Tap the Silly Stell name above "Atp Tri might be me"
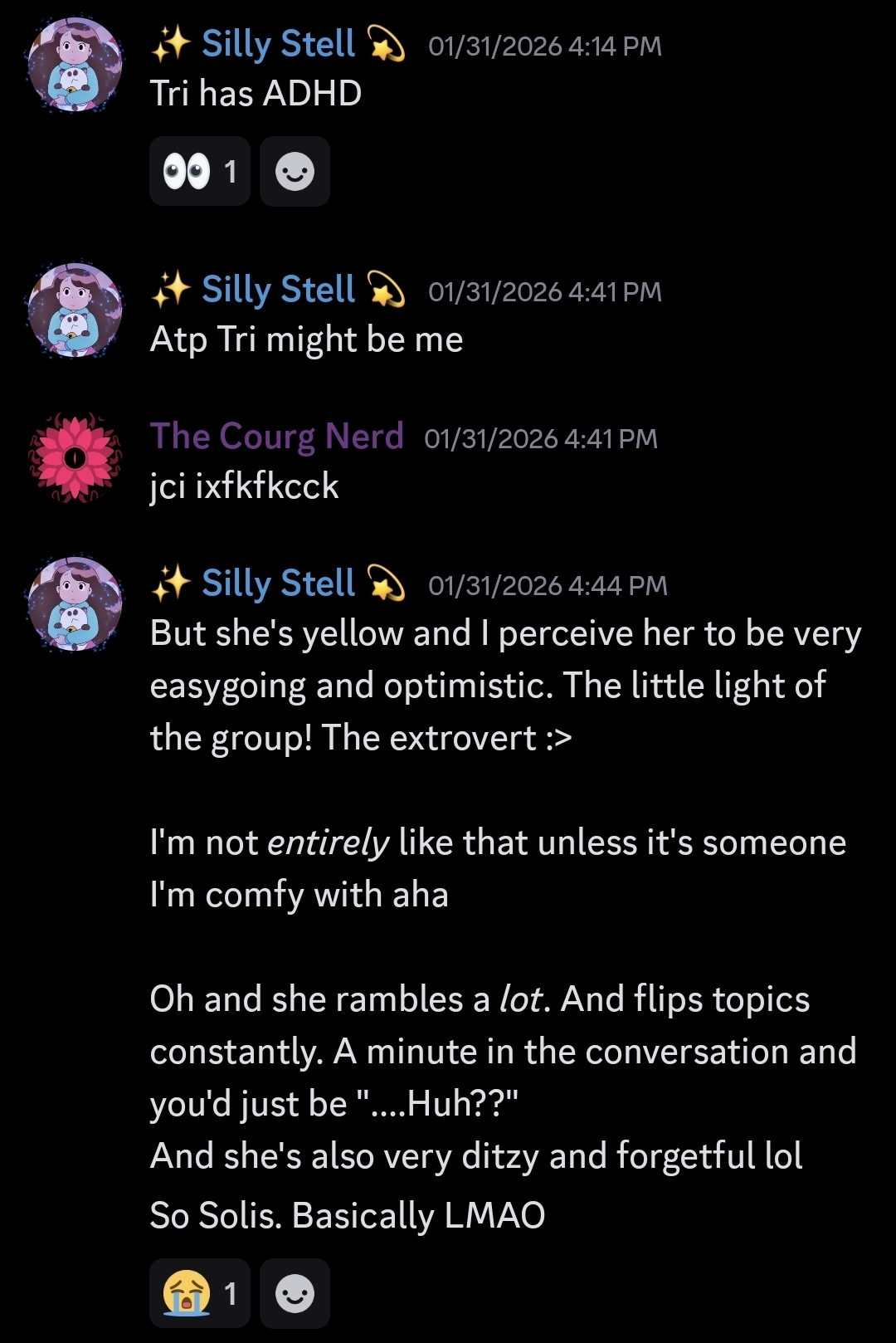 click(x=278, y=290)
